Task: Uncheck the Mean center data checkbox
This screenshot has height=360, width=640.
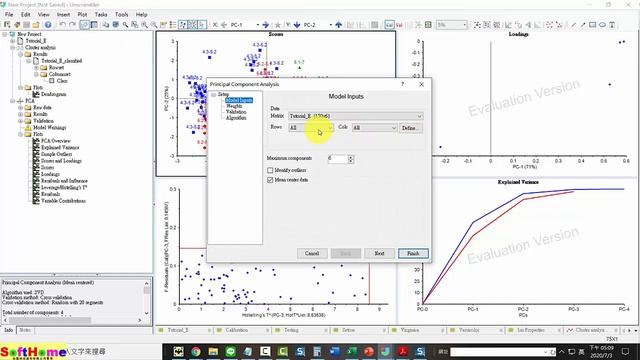Action: (270, 180)
